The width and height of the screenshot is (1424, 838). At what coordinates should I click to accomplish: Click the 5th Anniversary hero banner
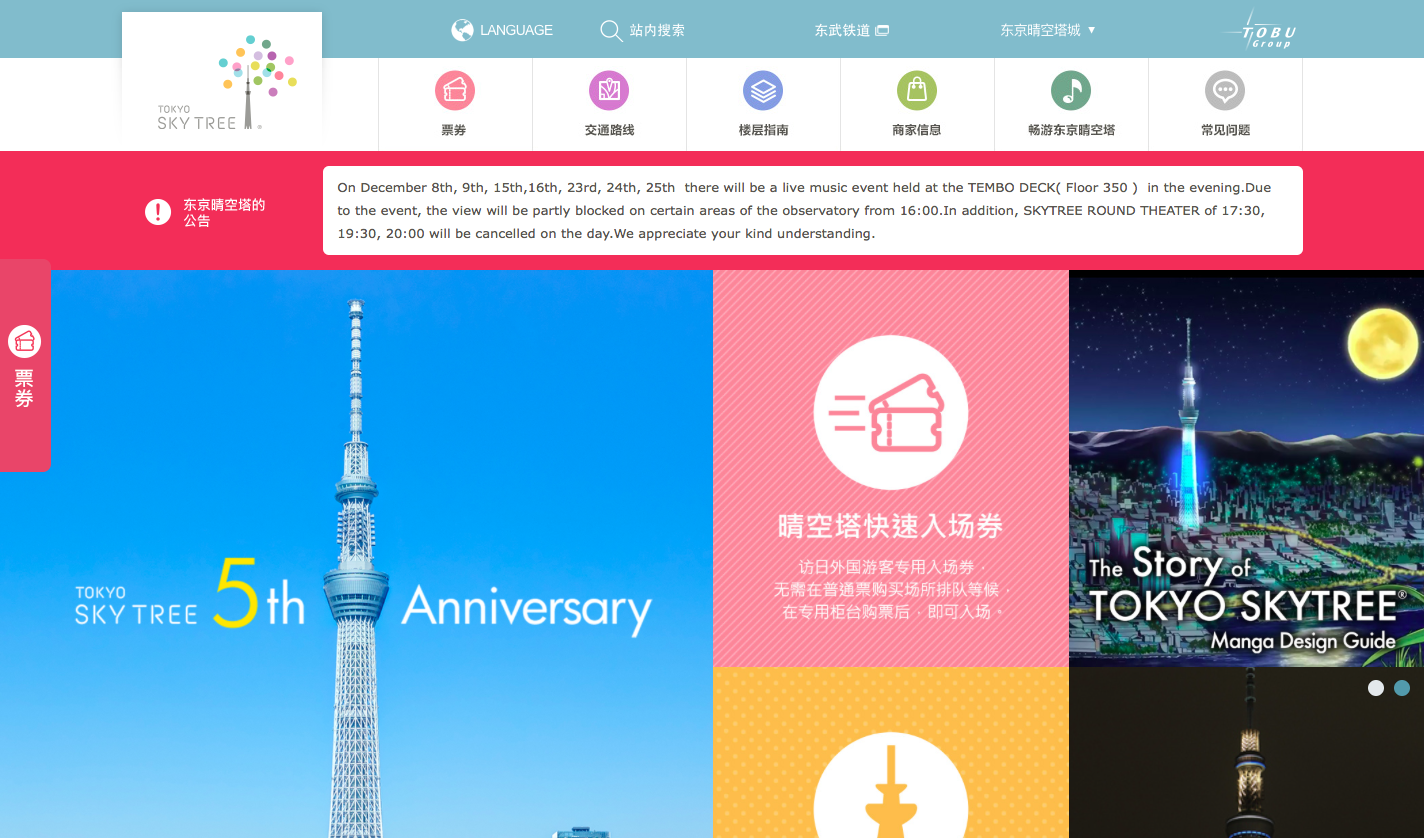356,554
